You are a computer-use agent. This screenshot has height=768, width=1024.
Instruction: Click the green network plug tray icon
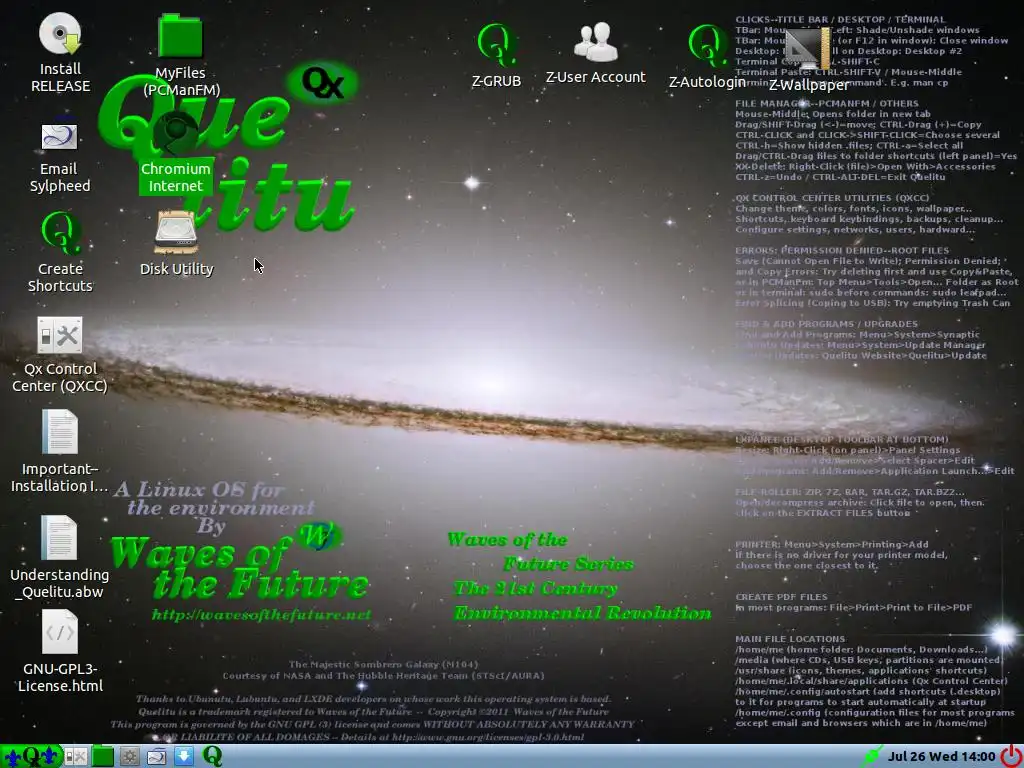(x=871, y=757)
